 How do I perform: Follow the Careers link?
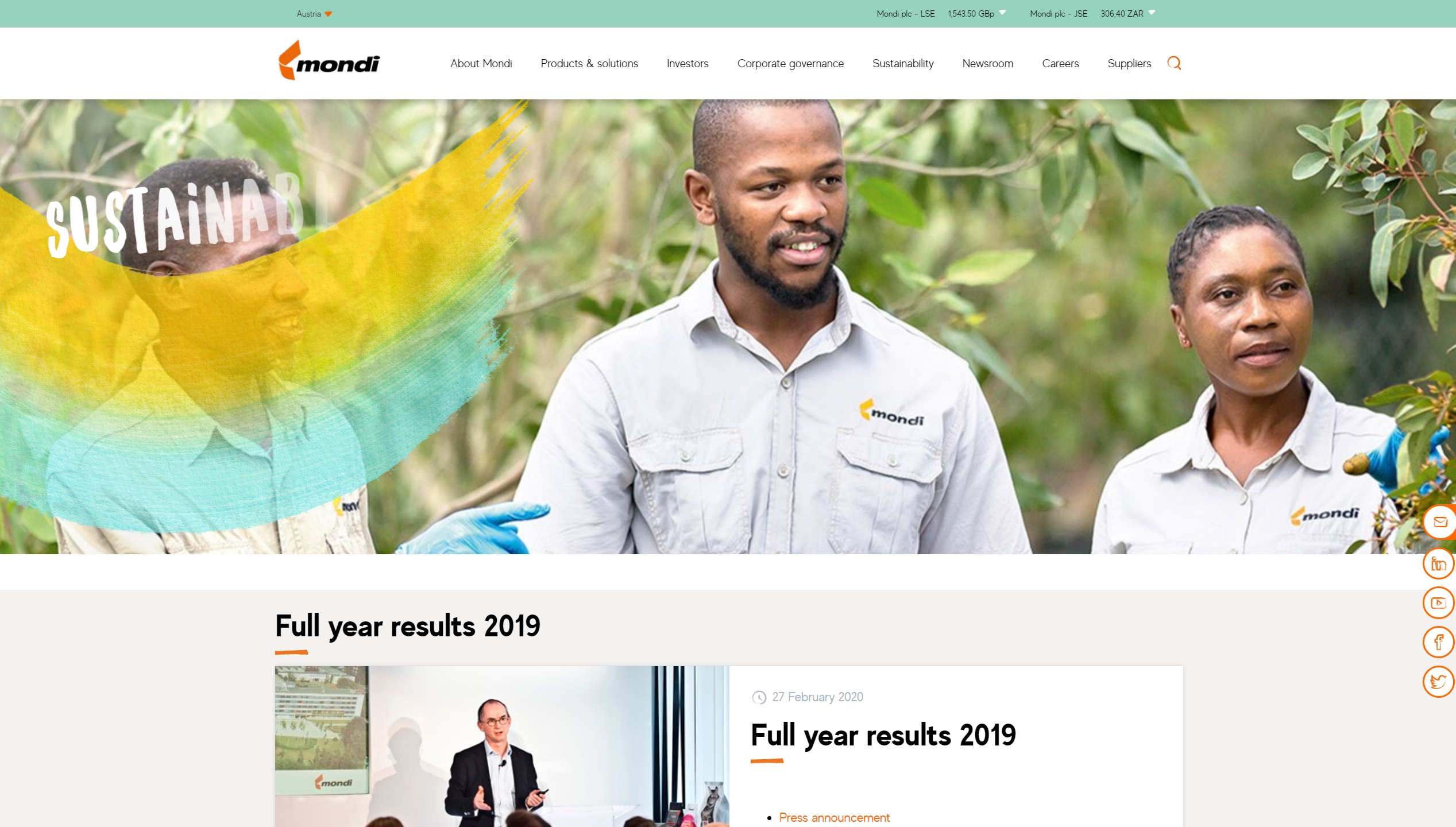[1060, 63]
